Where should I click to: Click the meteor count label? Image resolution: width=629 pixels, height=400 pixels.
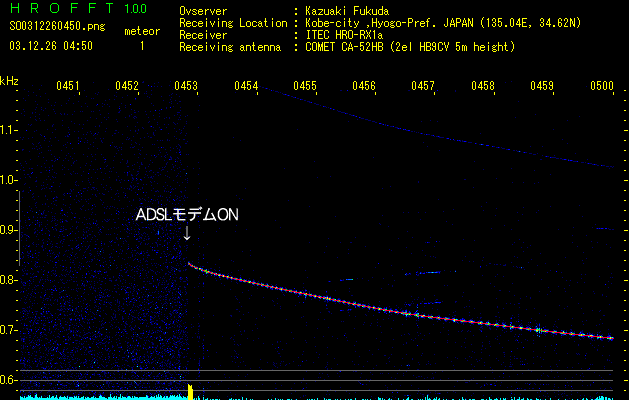141,31
